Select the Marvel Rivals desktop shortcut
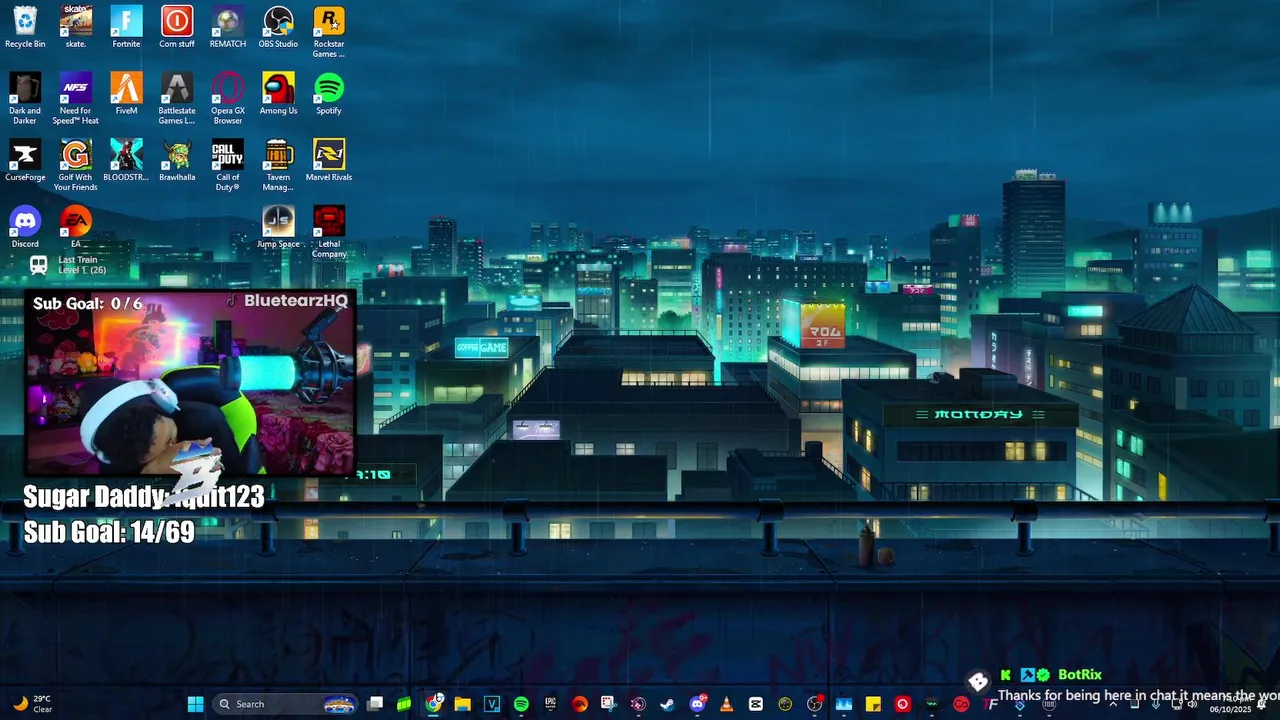 329,160
